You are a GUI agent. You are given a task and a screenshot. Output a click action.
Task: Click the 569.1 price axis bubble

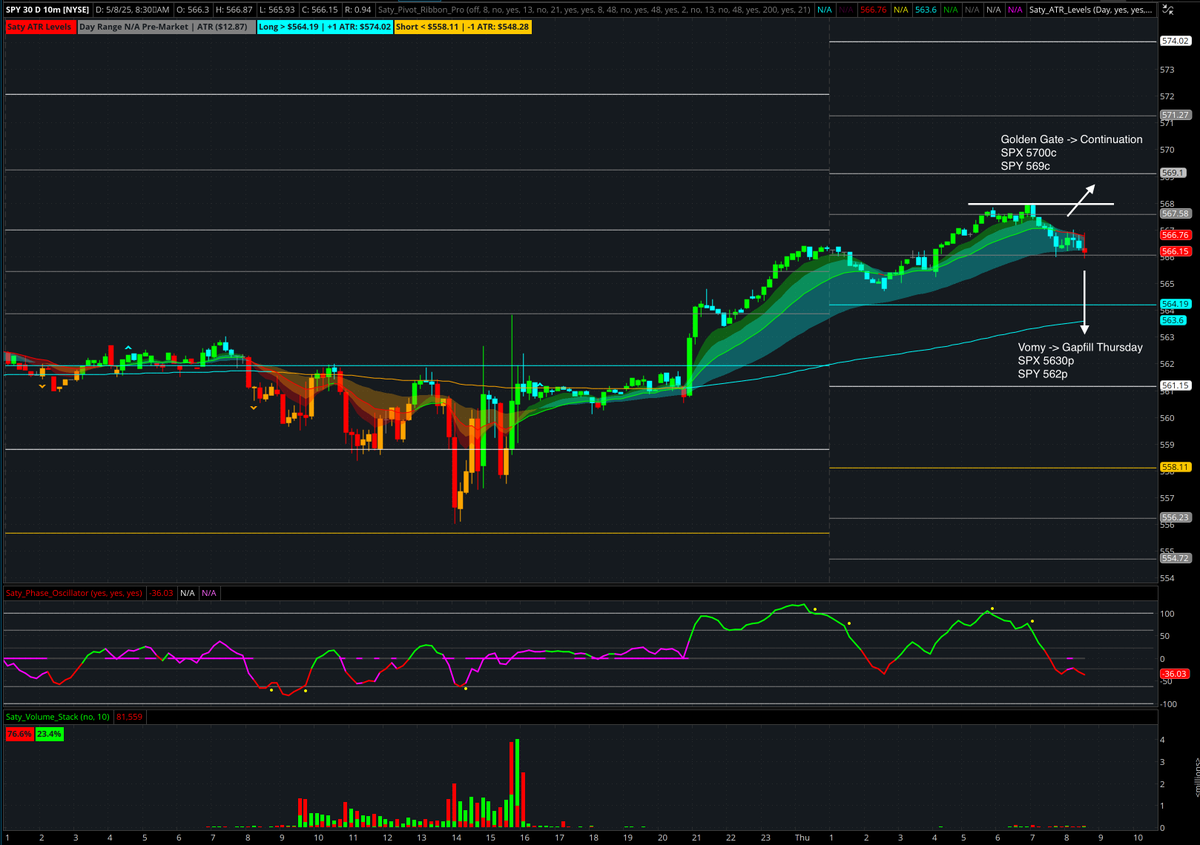point(1172,173)
